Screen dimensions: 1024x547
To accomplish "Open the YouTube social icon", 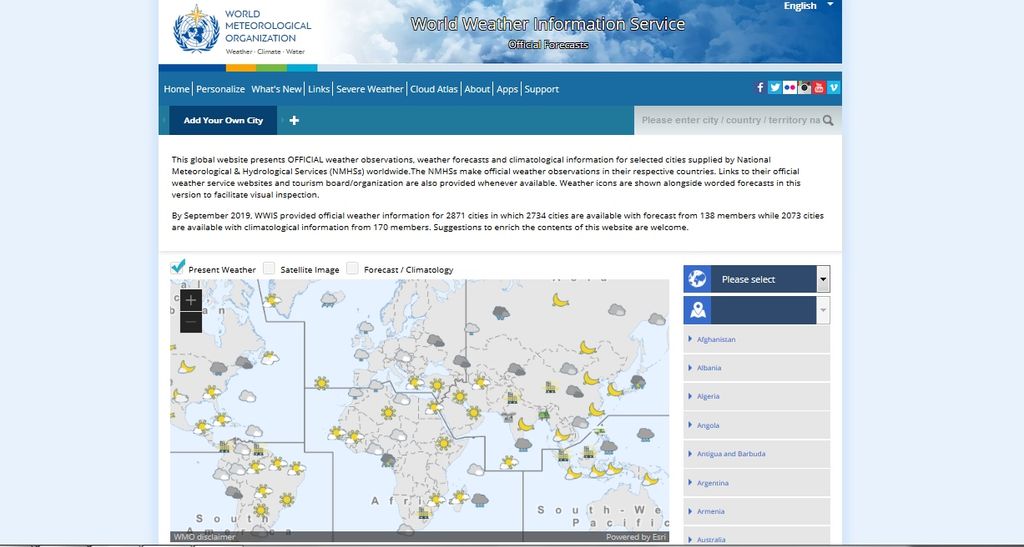I will 819,87.
